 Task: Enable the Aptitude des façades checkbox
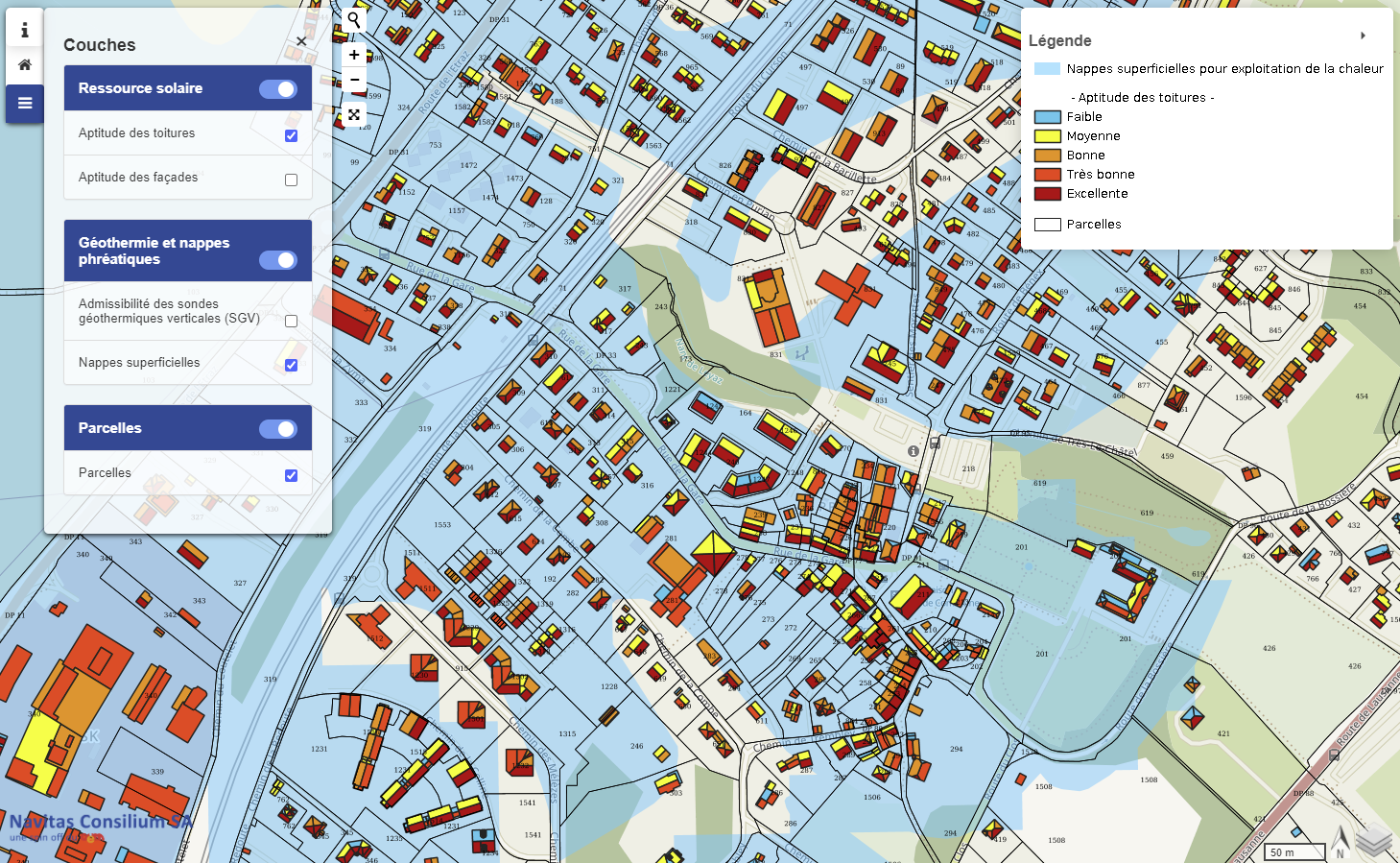[291, 180]
